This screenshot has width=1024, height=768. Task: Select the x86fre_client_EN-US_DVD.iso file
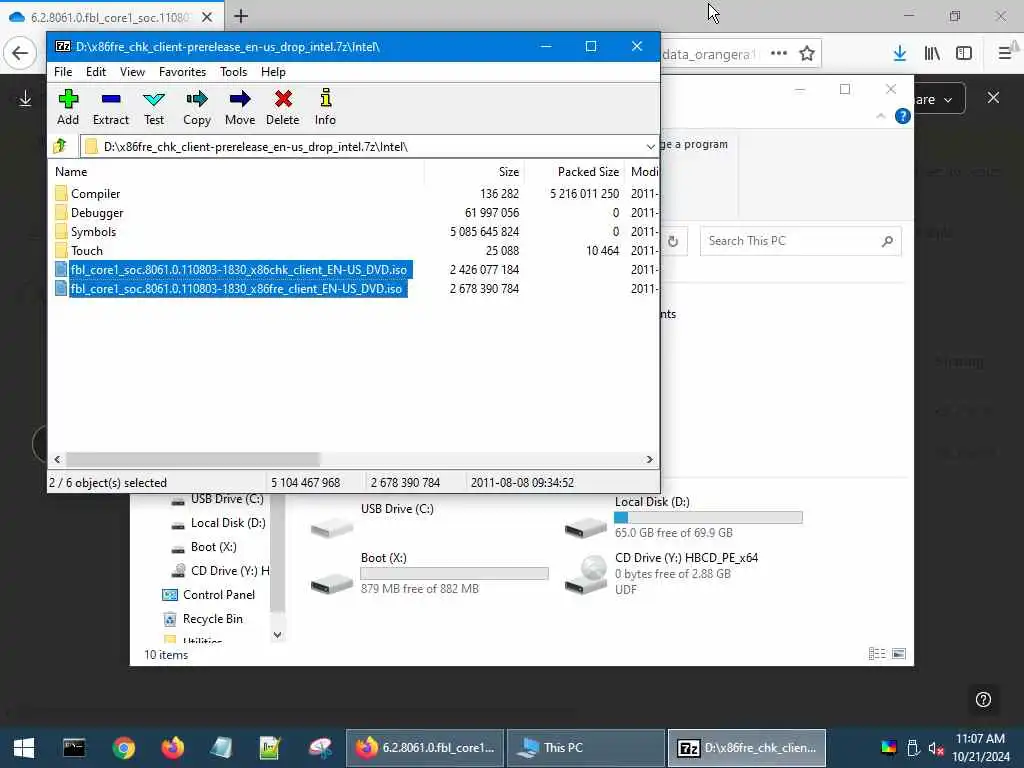(236, 289)
